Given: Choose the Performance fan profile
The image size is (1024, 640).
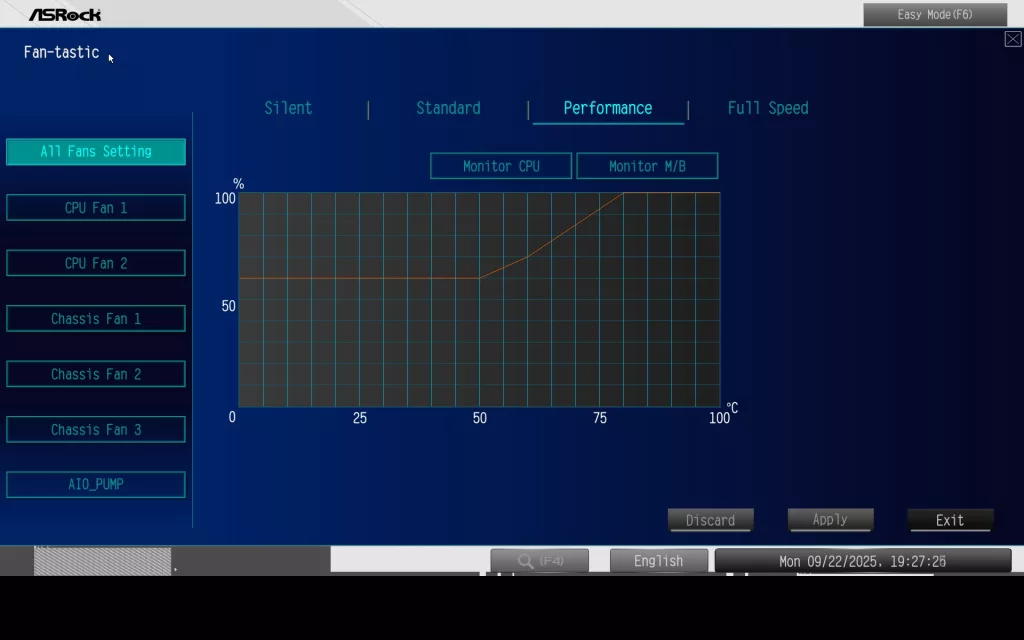Looking at the screenshot, I should coord(607,108).
